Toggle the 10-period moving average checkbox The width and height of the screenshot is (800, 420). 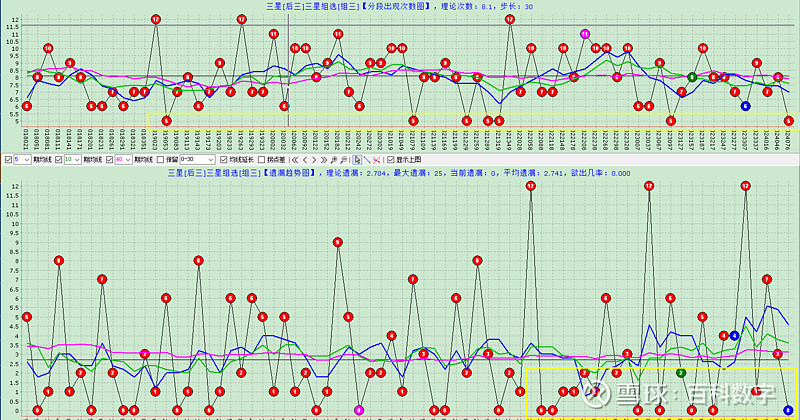pos(59,159)
